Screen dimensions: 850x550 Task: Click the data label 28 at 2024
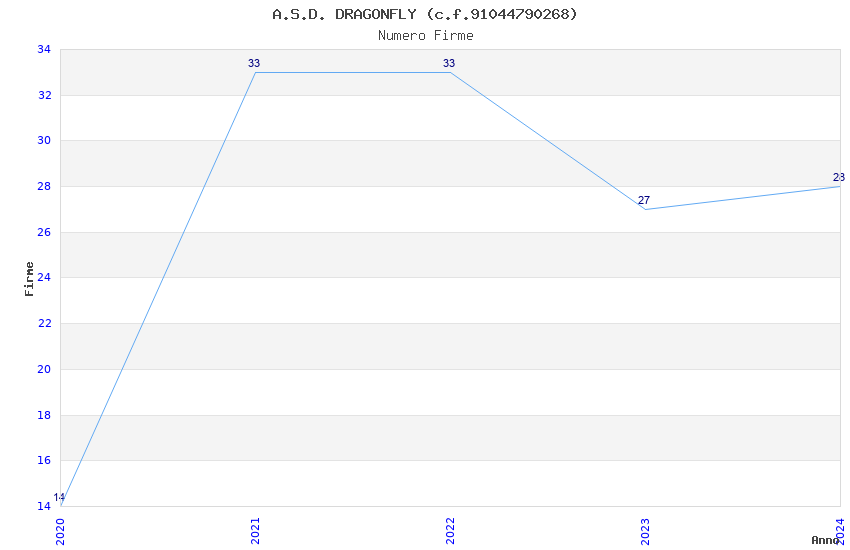tap(839, 177)
